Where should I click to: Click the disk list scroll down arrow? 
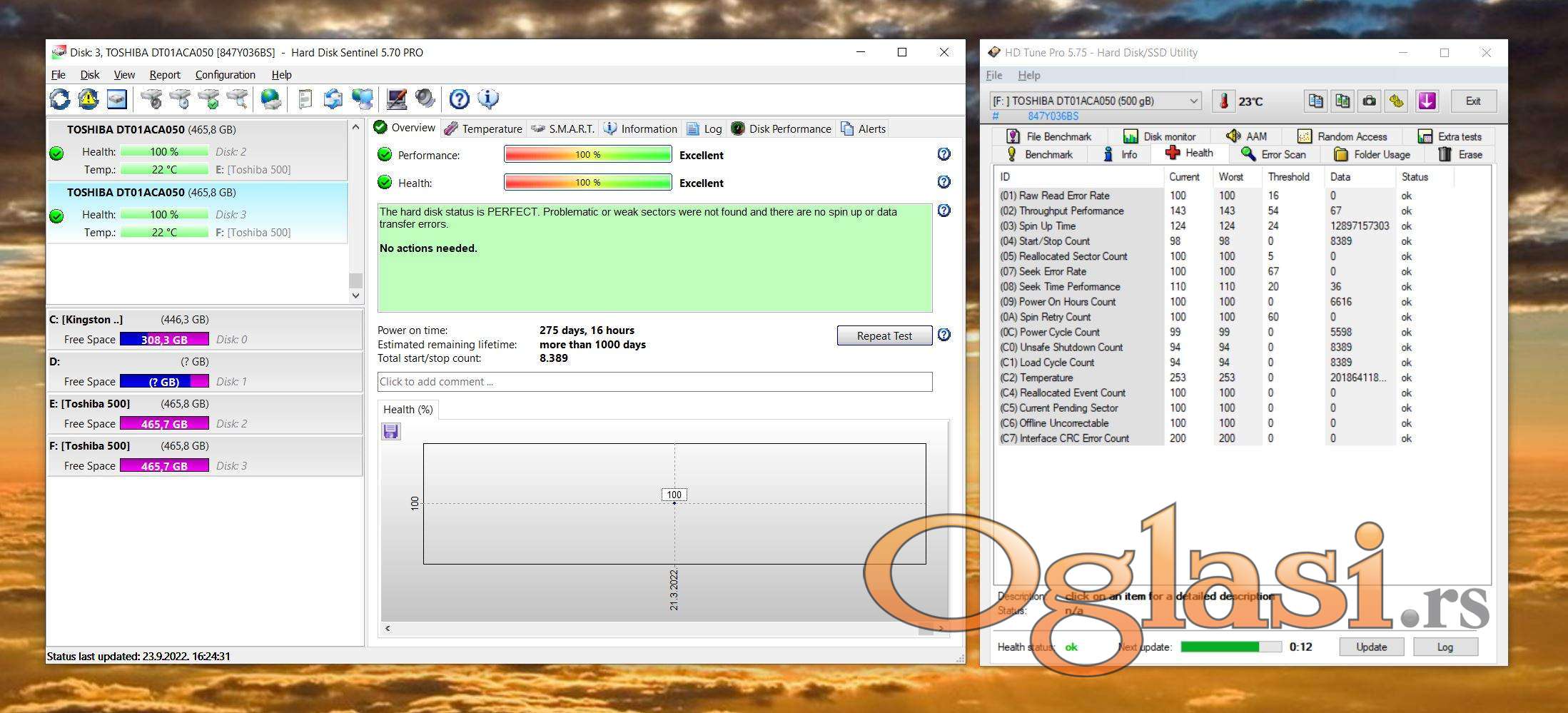(355, 295)
